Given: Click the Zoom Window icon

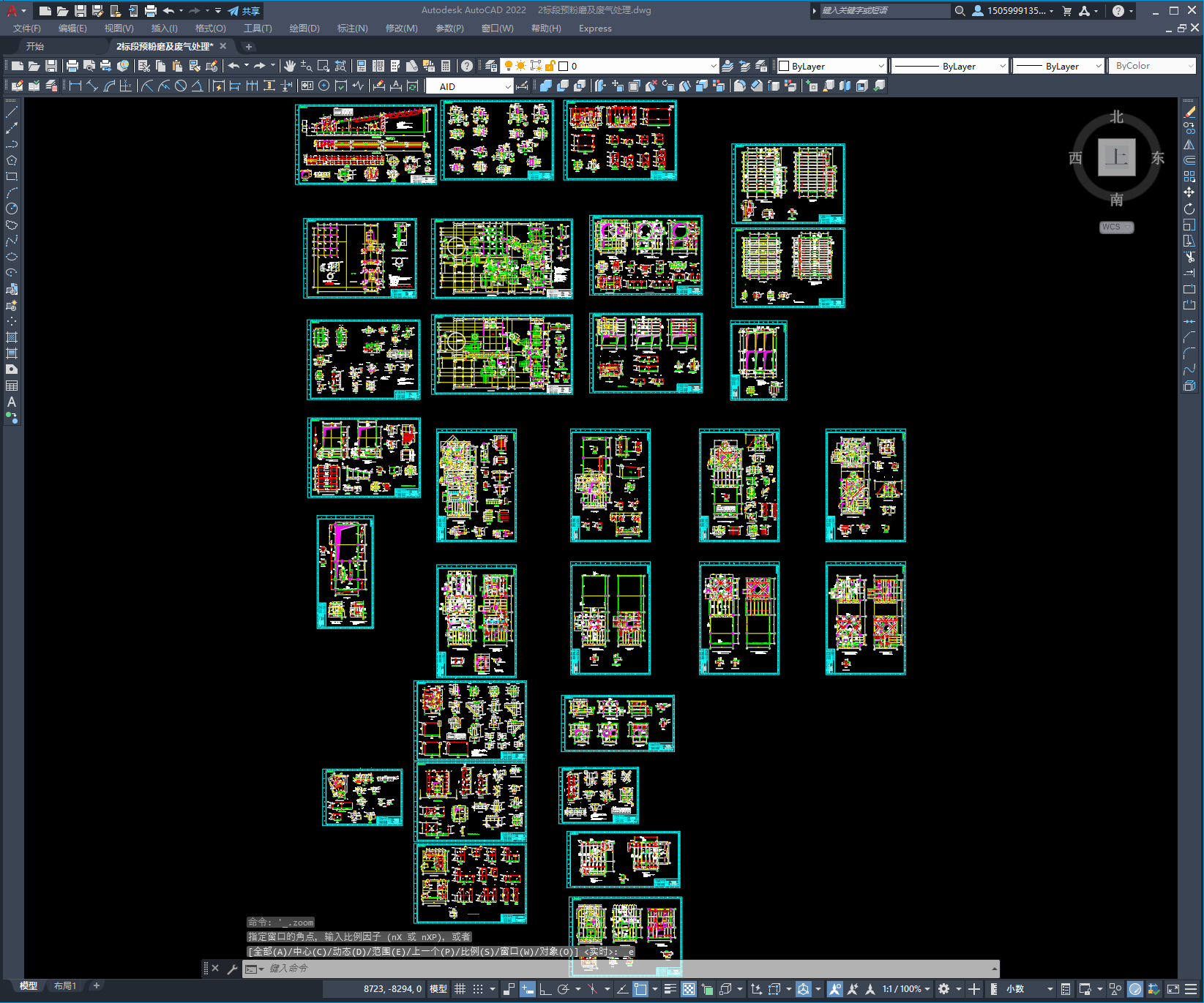Looking at the screenshot, I should 324,66.
